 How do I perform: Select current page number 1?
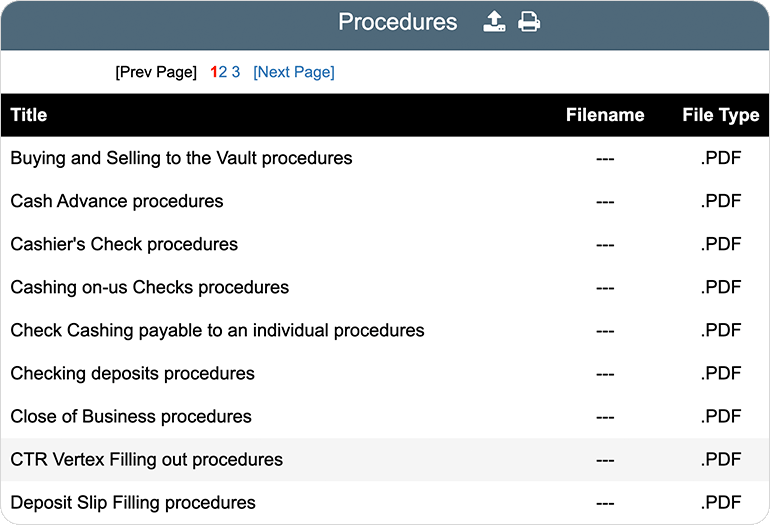point(213,72)
